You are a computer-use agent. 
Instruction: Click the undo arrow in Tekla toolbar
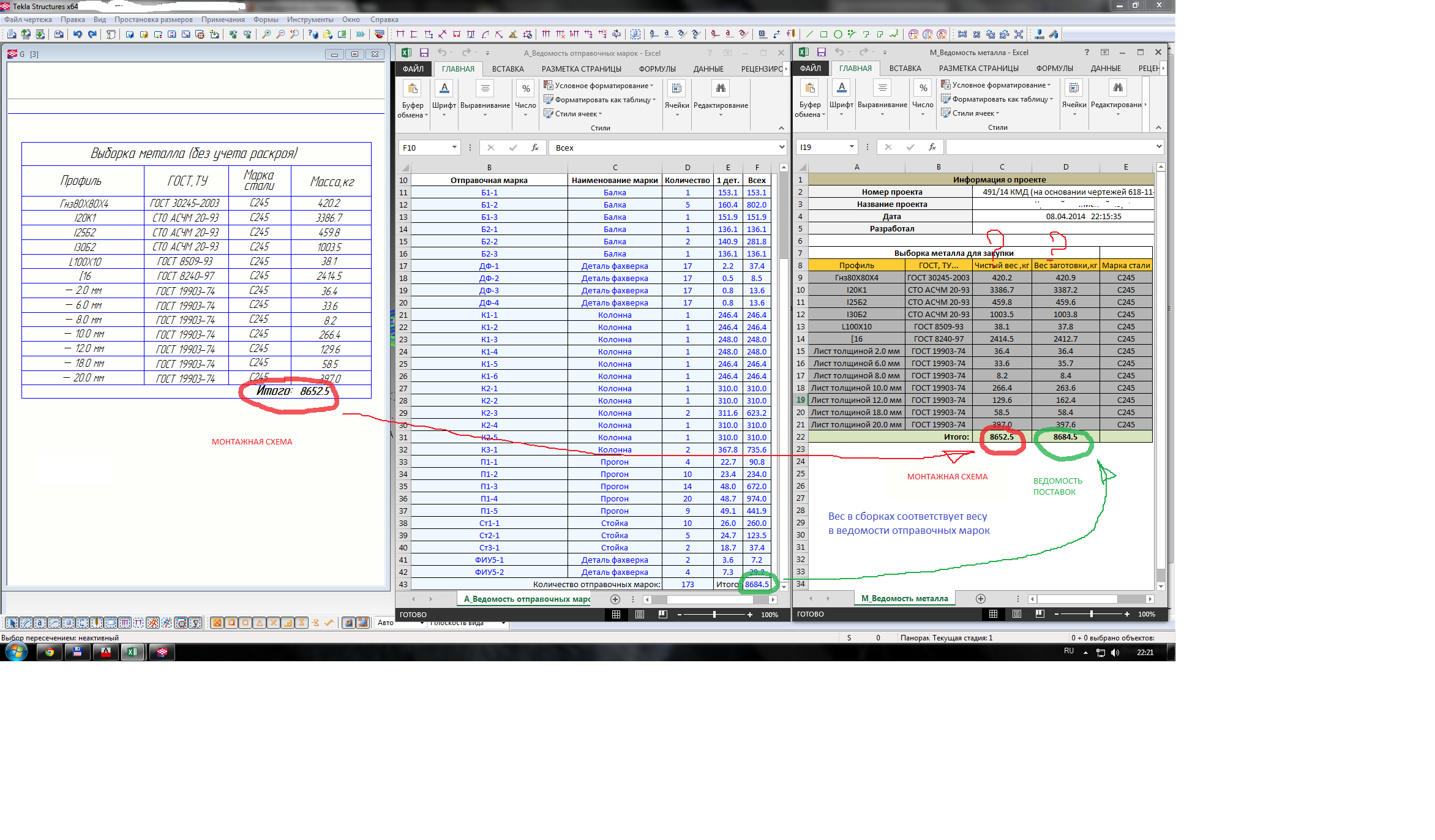78,34
